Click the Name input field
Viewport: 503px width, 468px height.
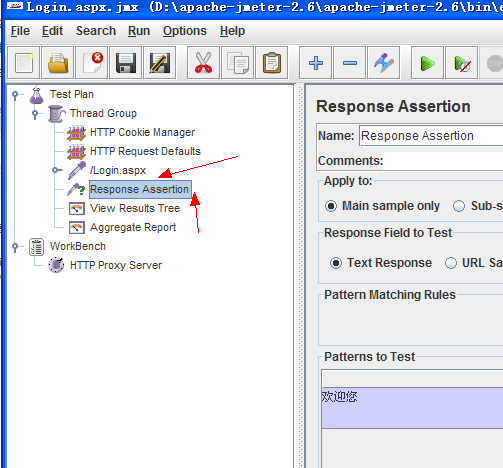click(431, 136)
